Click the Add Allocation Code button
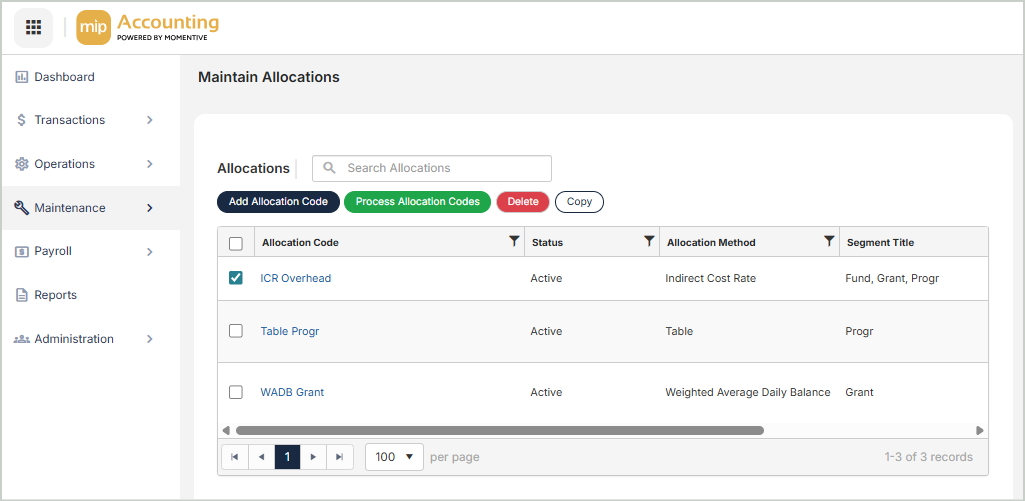Image resolution: width=1025 pixels, height=501 pixels. [278, 202]
